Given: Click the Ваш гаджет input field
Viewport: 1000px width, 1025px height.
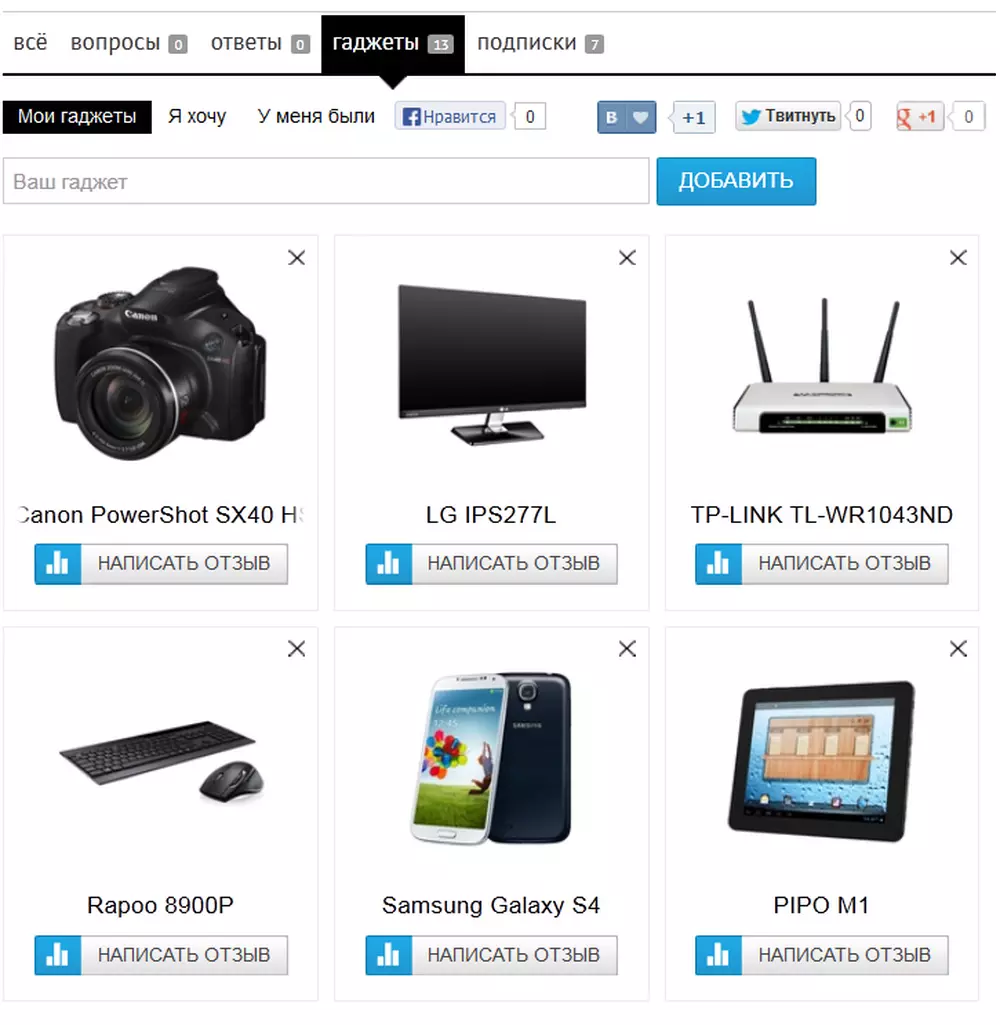Looking at the screenshot, I should (x=325, y=181).
